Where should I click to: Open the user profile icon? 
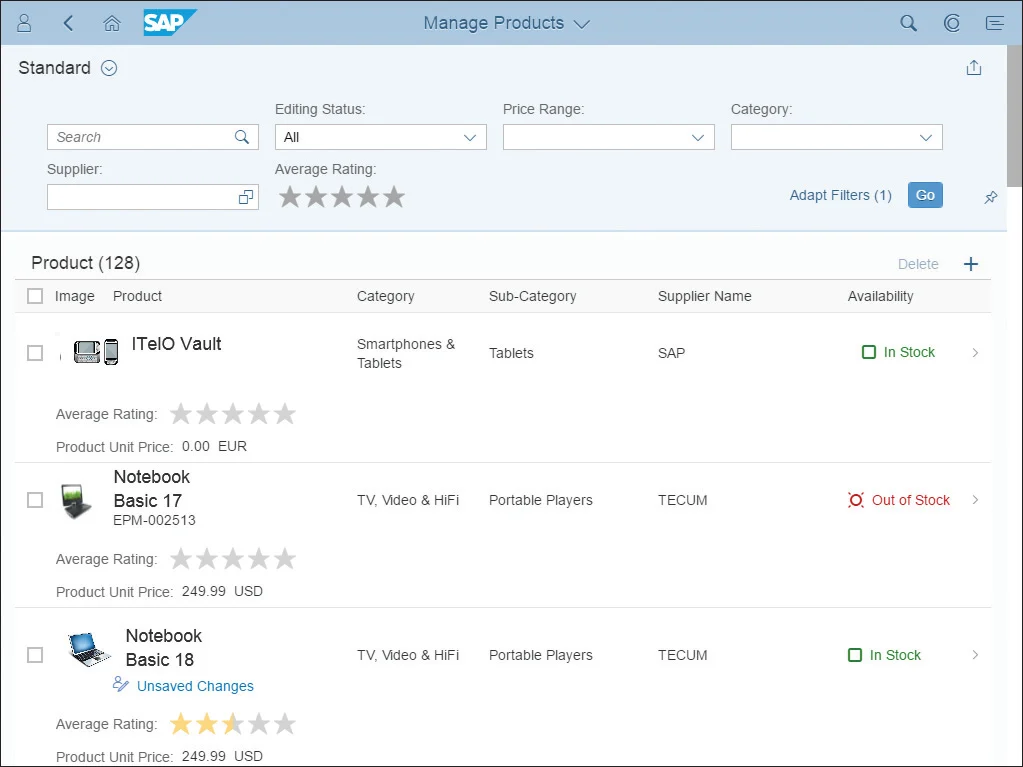(x=25, y=23)
